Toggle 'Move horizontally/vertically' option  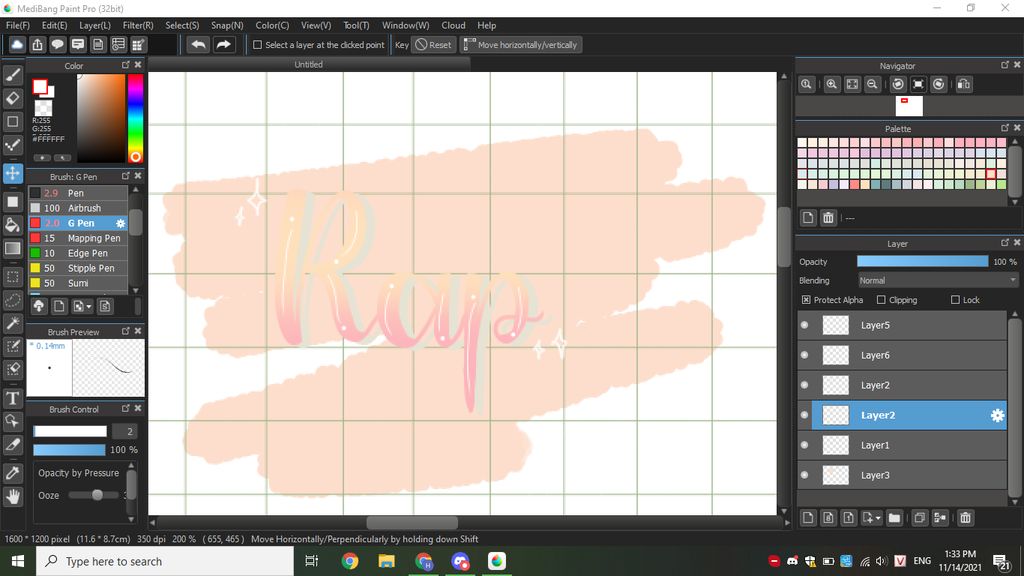point(521,45)
